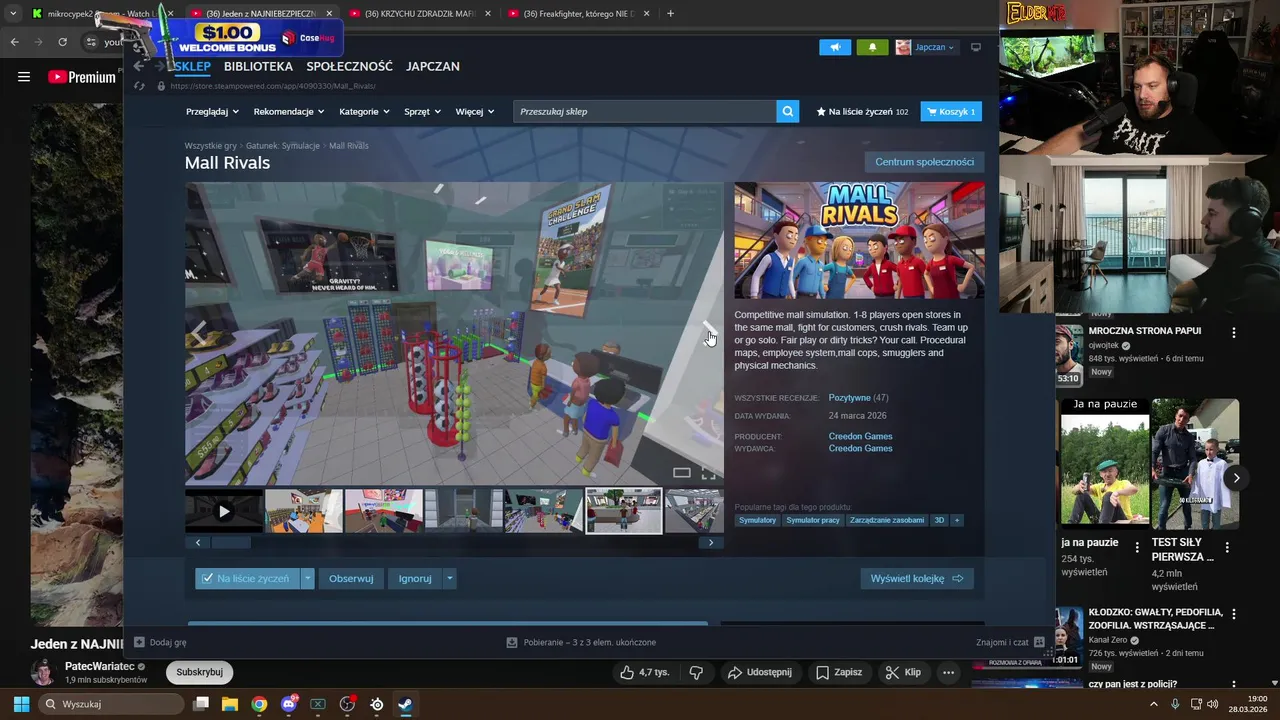Play the trailer video thumbnail
This screenshot has height=720, width=1280.
[224, 511]
